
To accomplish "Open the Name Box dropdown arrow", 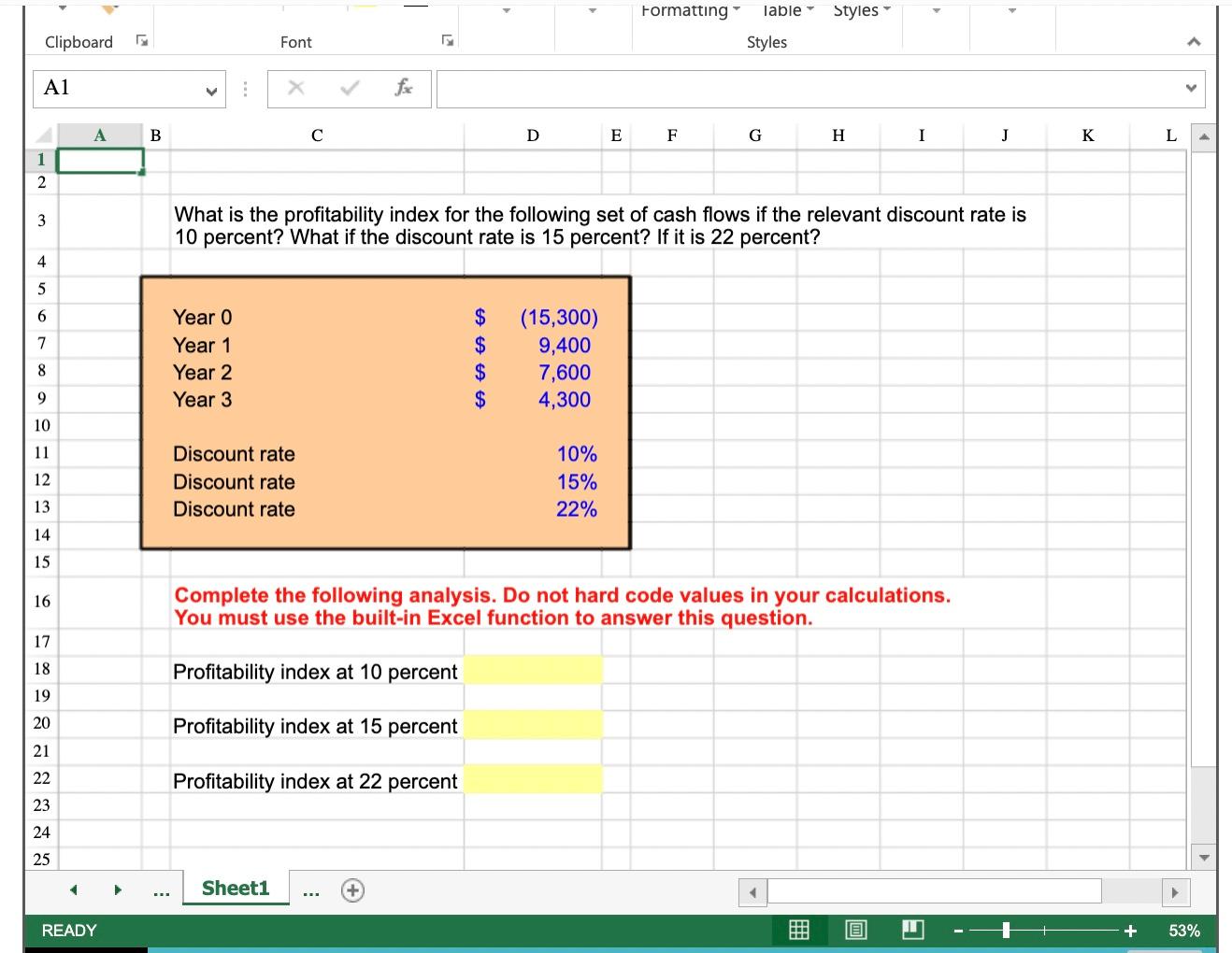I will pyautogui.click(x=211, y=89).
